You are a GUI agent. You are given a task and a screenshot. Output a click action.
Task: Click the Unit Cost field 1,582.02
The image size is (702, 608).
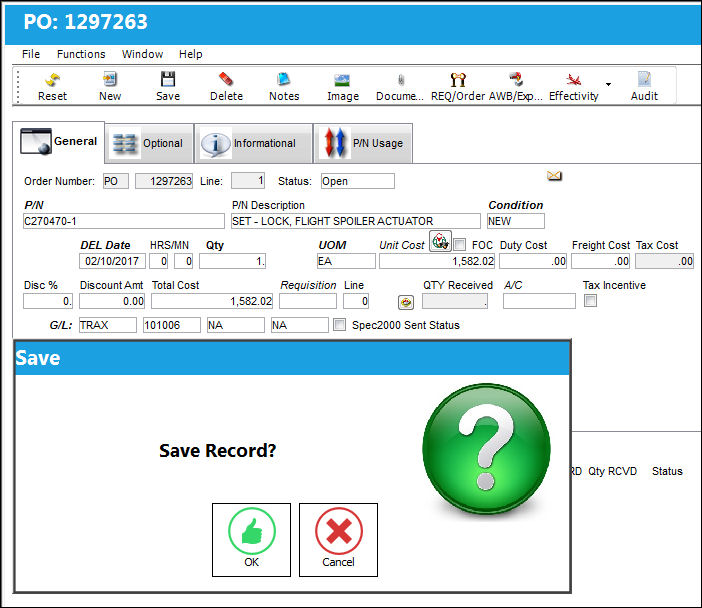pos(437,261)
